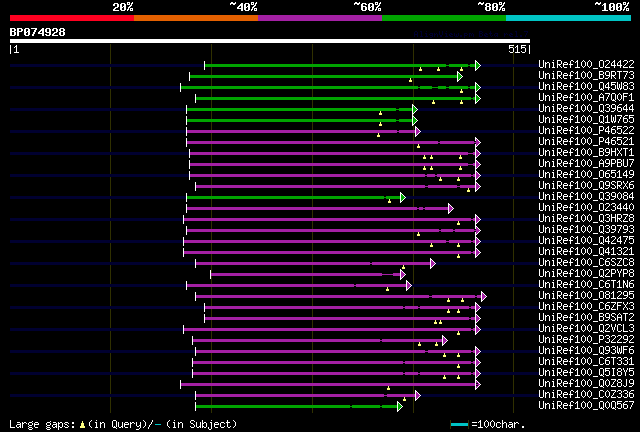The height and width of the screenshot is (432, 640).
Task: Click the green arrowhead ending the Q1W765 alignment
Action: coord(415,120)
